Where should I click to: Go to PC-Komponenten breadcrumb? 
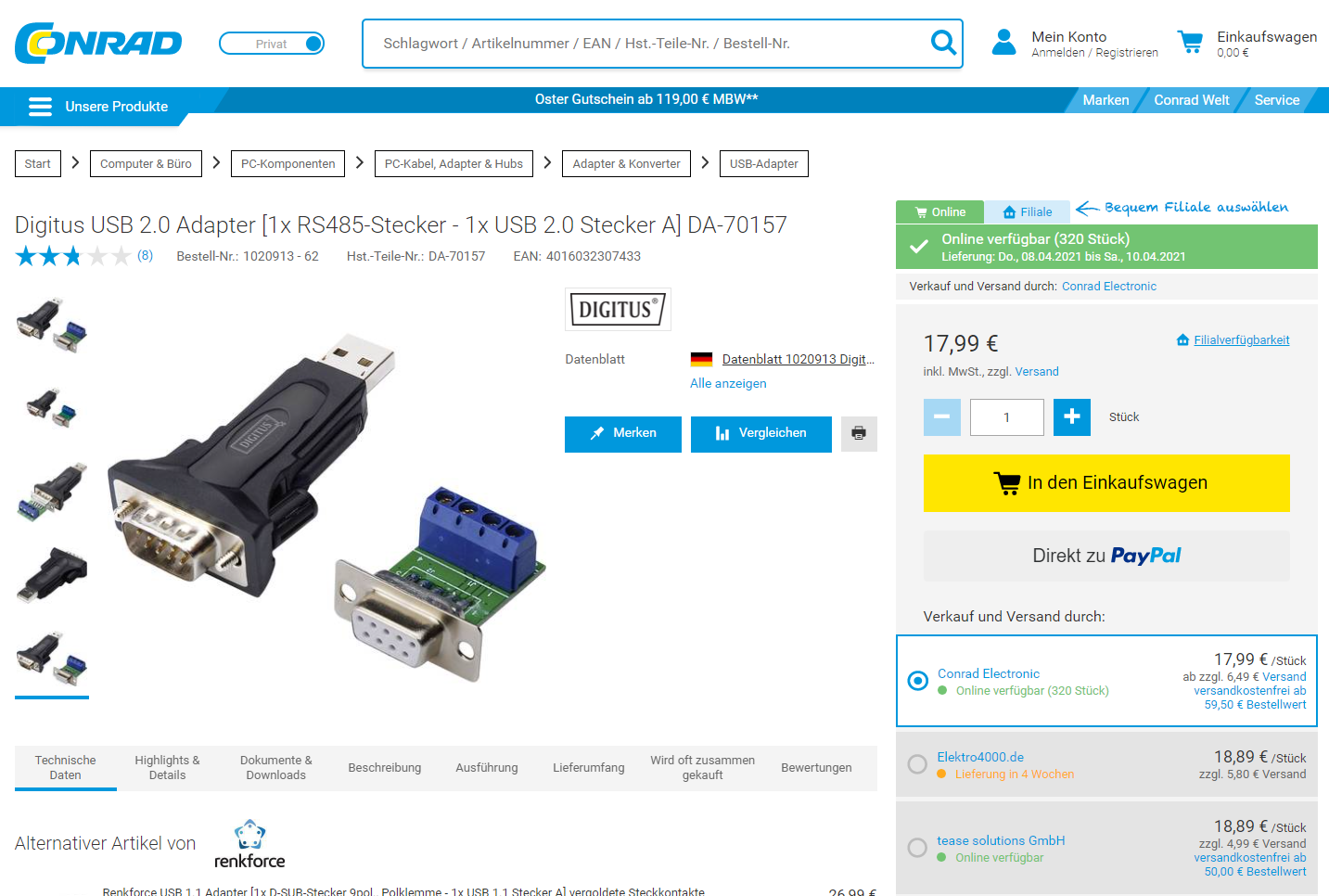point(288,164)
